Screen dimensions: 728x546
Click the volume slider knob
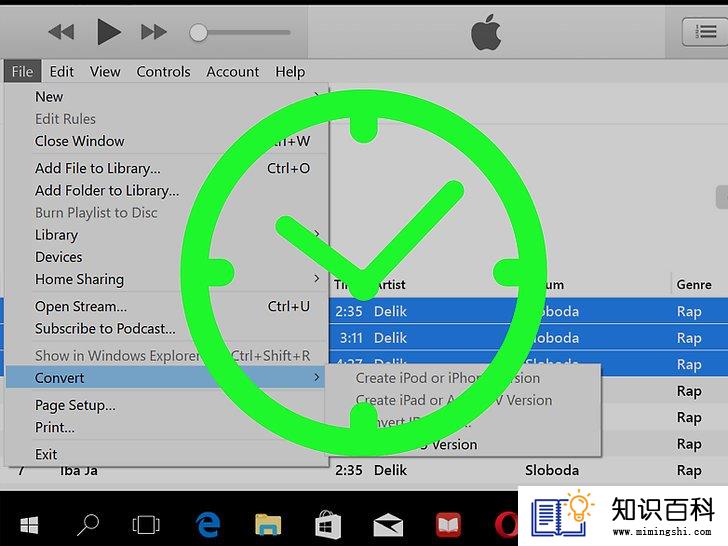198,32
